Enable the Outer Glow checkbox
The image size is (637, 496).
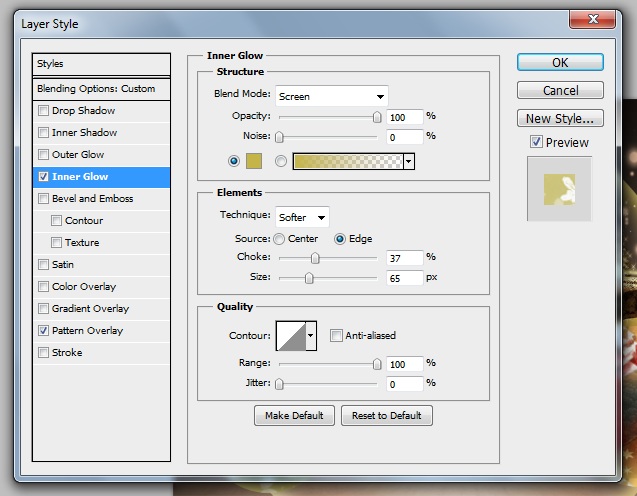43,154
